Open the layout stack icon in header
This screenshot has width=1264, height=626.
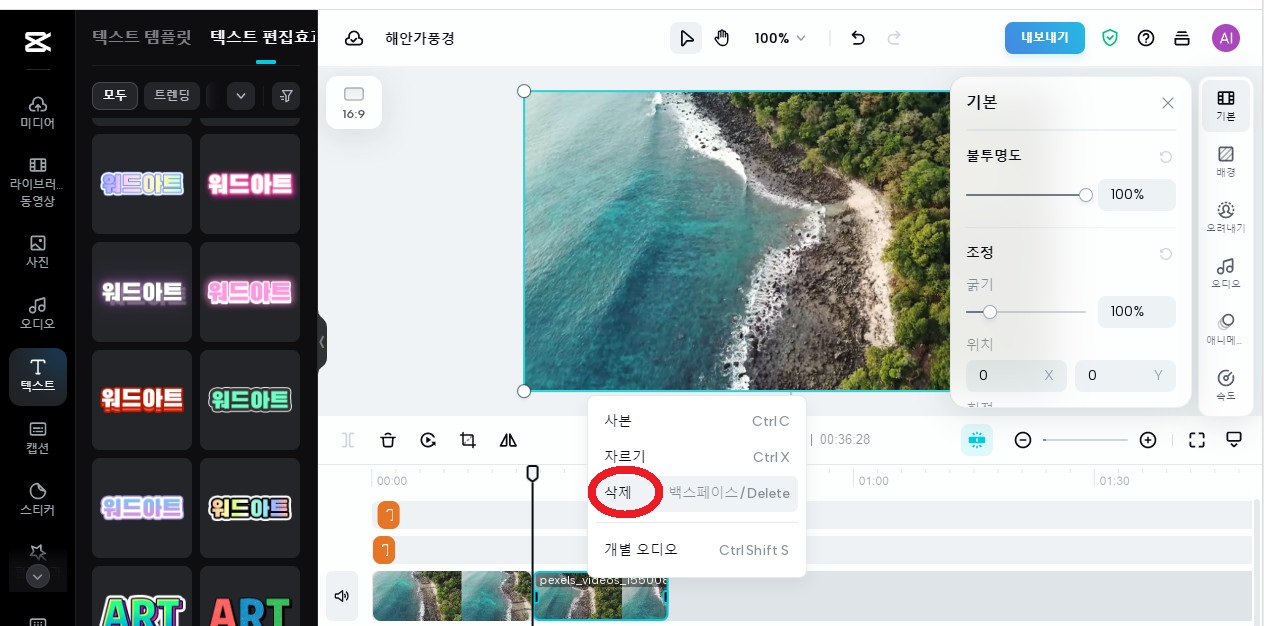tap(1182, 38)
